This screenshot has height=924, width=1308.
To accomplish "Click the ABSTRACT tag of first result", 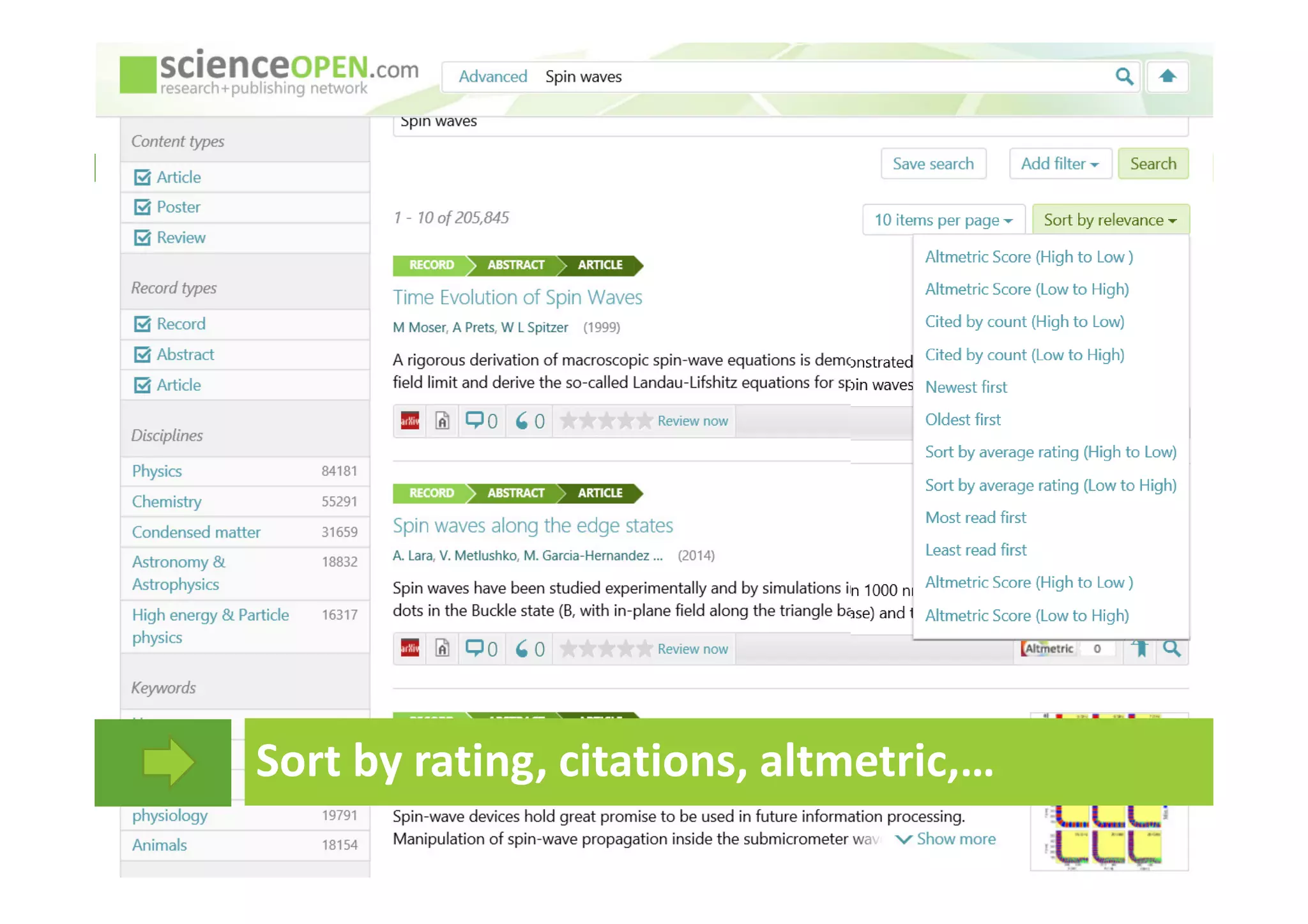I will pos(515,265).
